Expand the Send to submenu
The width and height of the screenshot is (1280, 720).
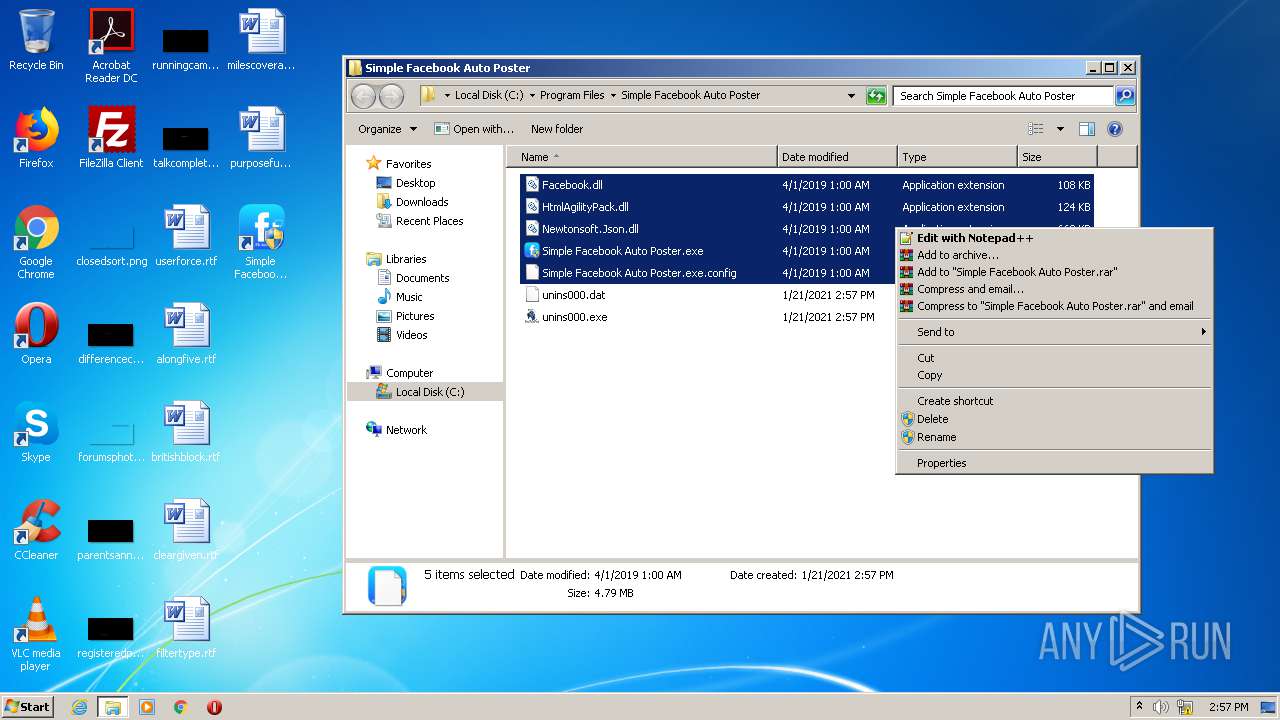1054,332
